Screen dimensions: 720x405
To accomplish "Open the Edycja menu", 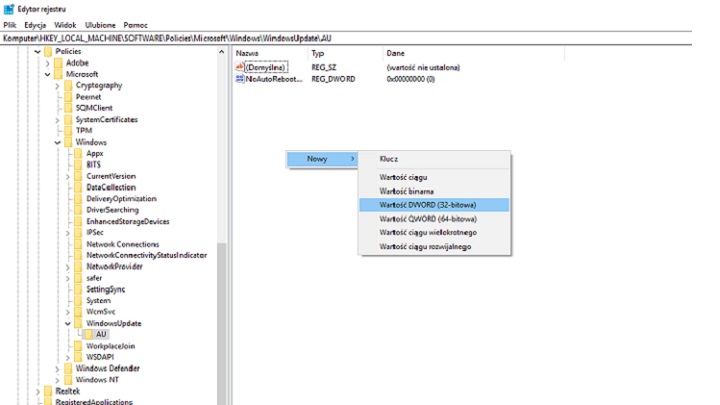I will tap(36, 24).
